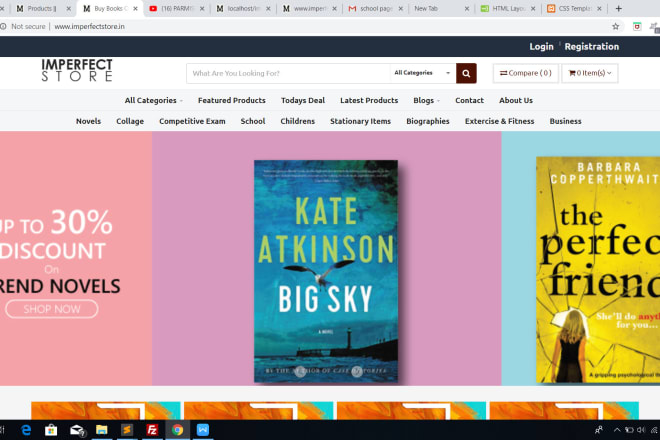This screenshot has height=440, width=660.
Task: Switch to the CSS Templates tab
Action: coord(574,8)
